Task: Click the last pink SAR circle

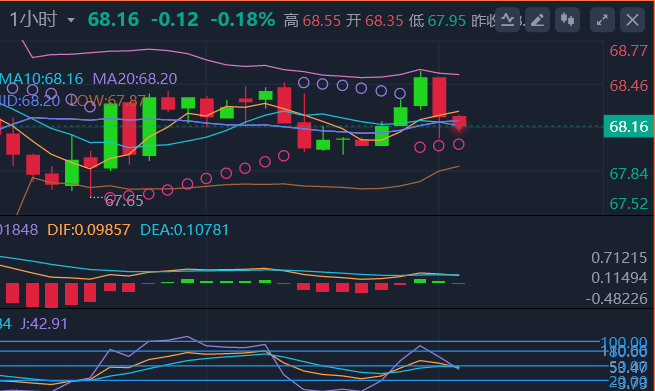Action: pyautogui.click(x=459, y=145)
